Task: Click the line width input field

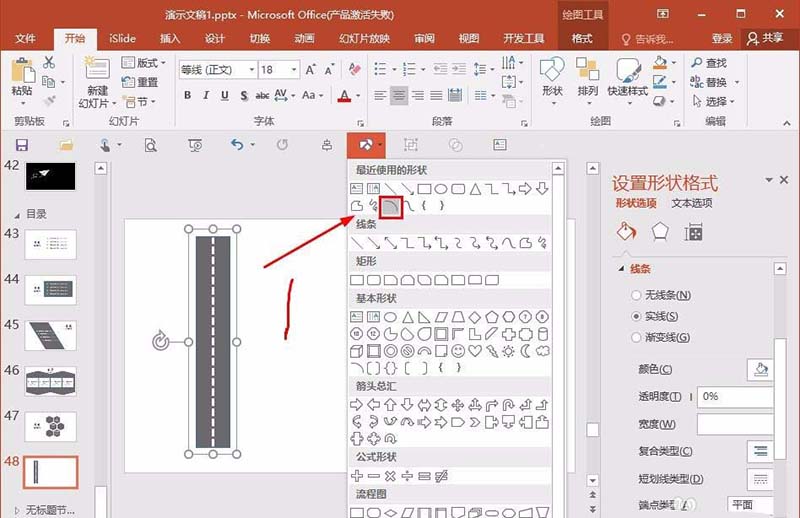Action: tap(736, 424)
